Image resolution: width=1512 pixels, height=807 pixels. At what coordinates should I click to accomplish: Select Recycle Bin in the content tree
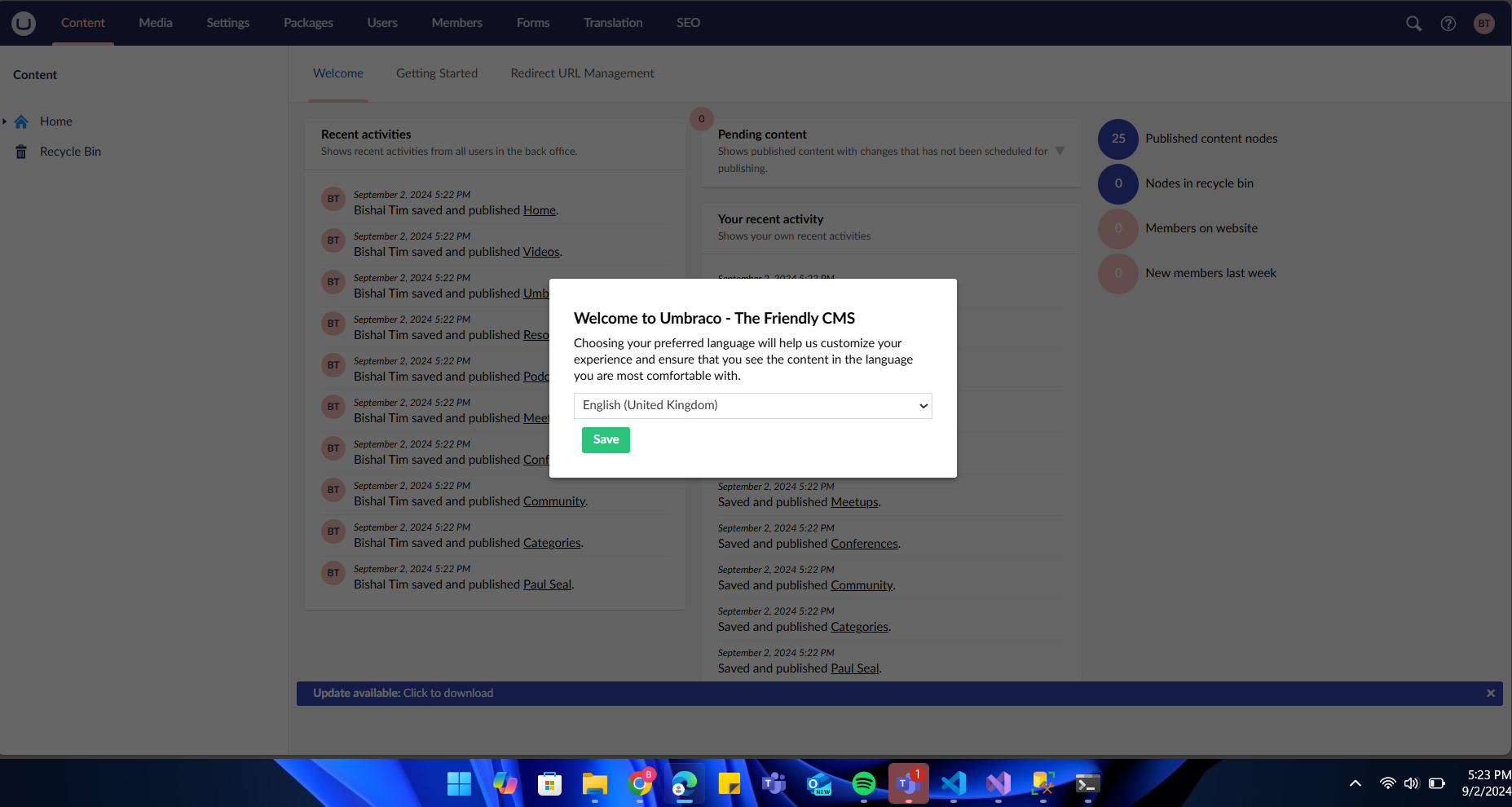(71, 152)
